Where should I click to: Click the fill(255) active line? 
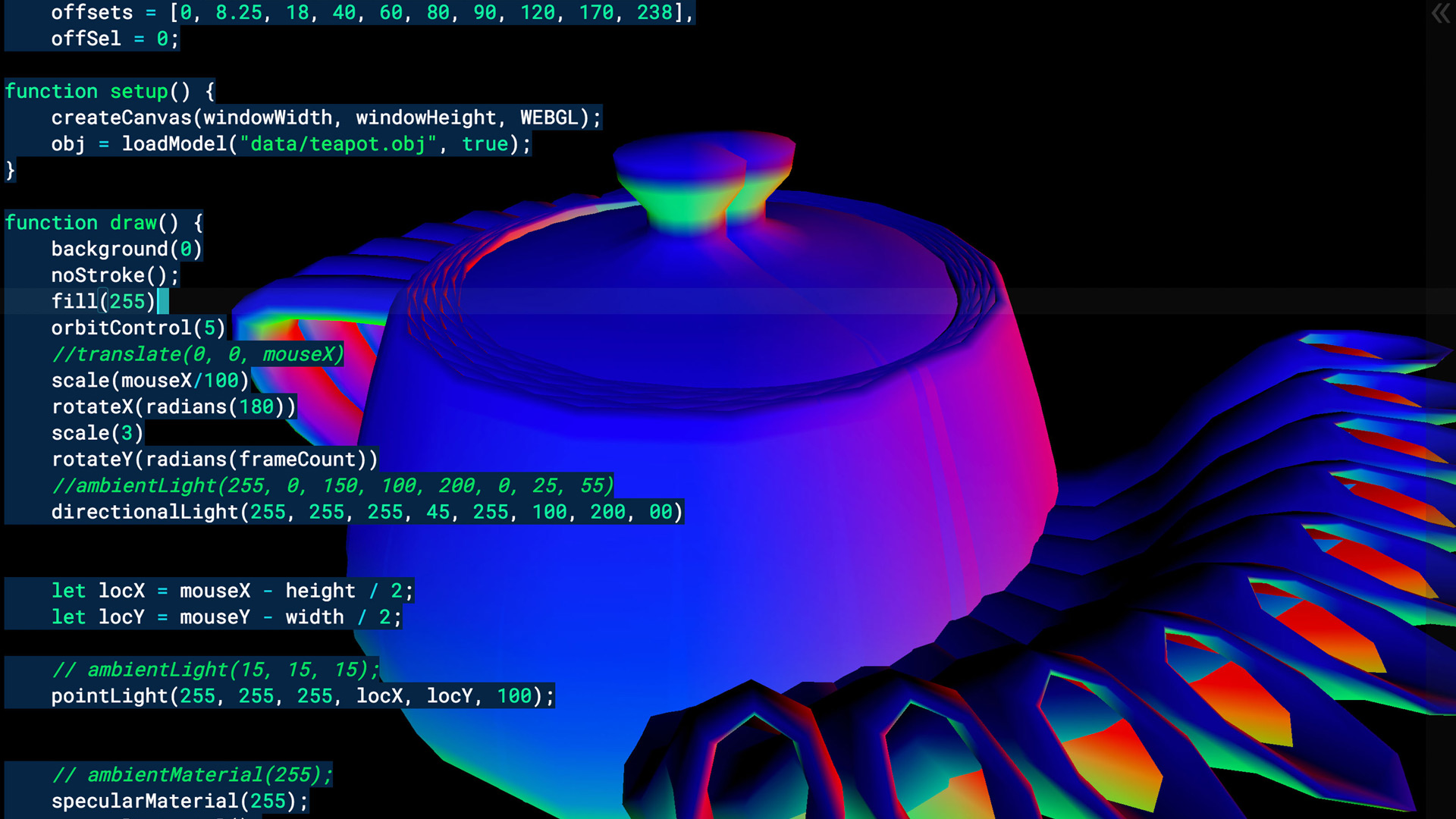[x=102, y=302]
